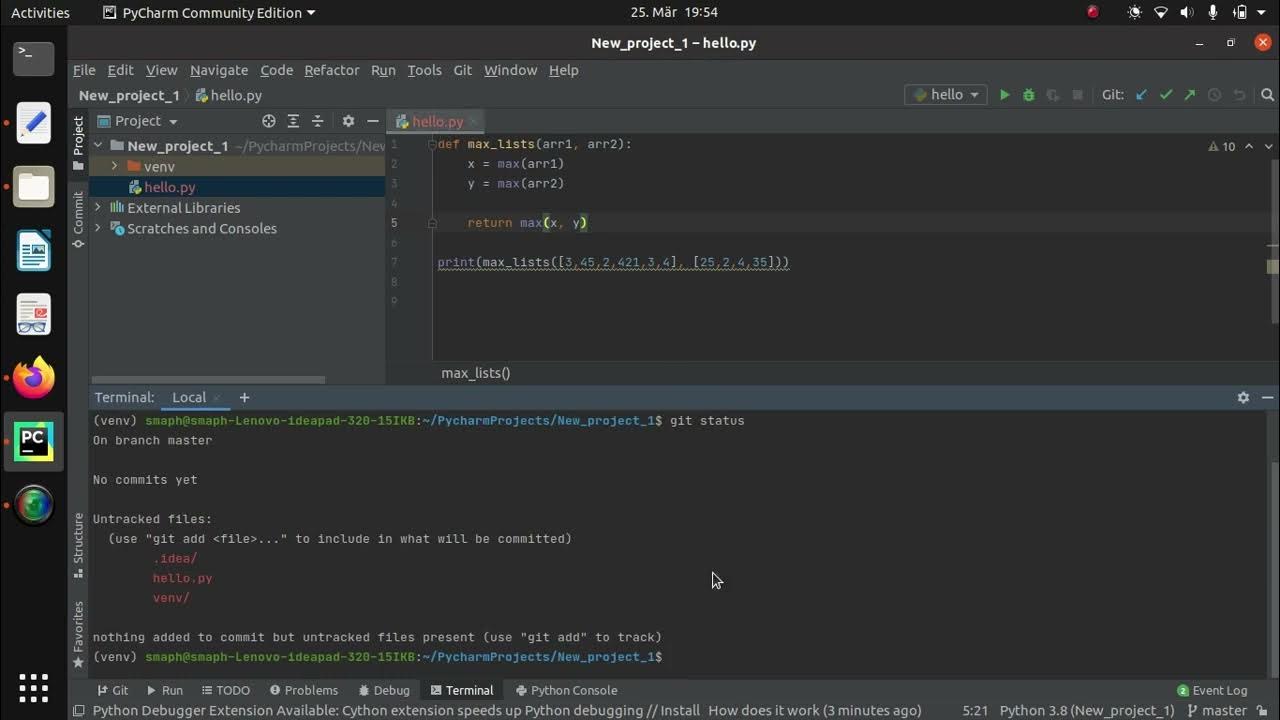Open the text editor dock icon
This screenshot has width=1280, height=720.
point(33,123)
